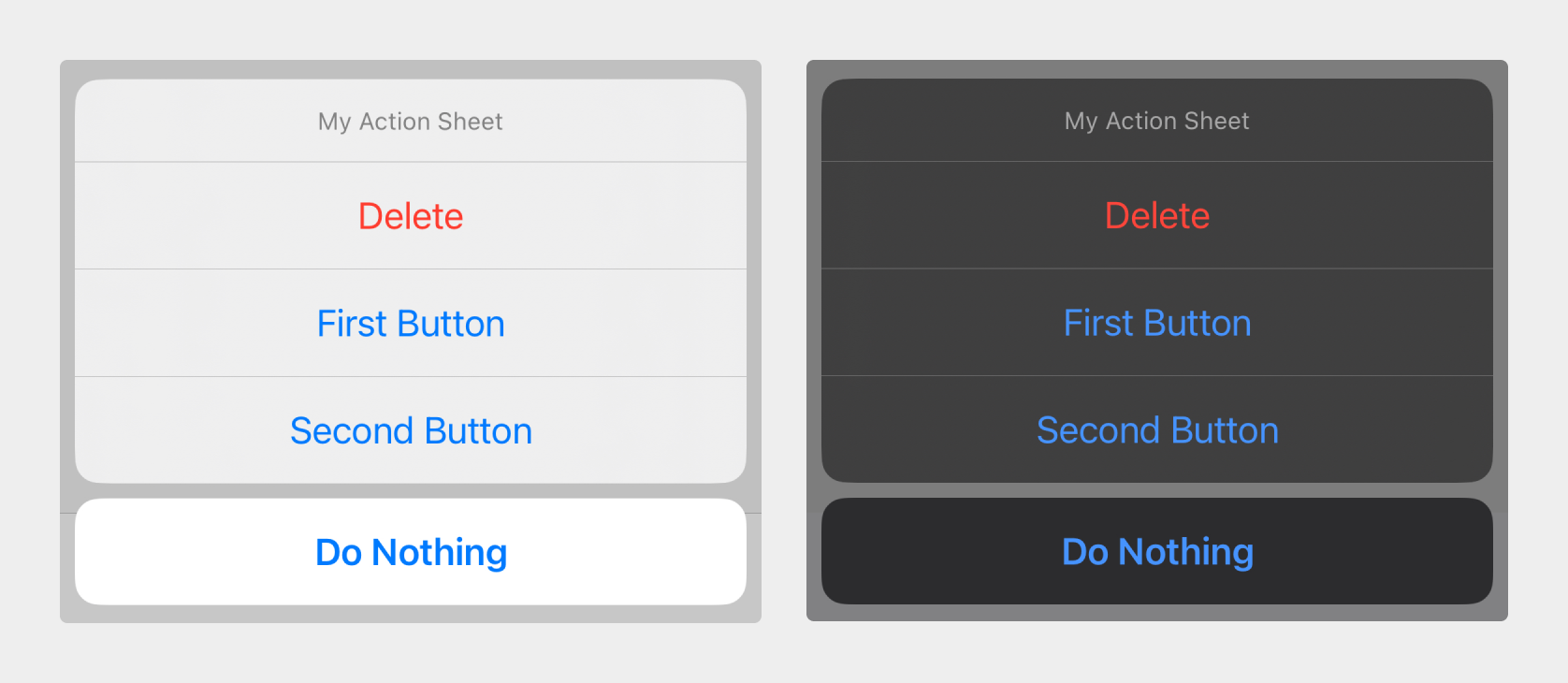1568x683 pixels.
Task: Click separator between light First and Second Button
Action: point(411,377)
